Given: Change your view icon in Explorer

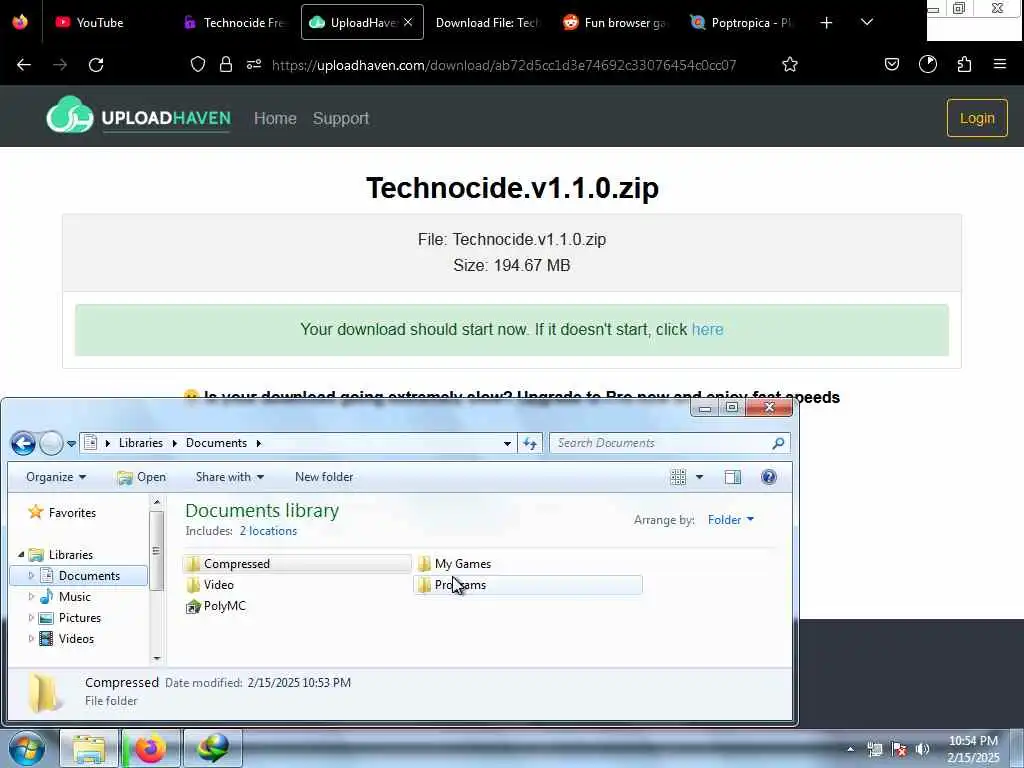Looking at the screenshot, I should click(x=679, y=477).
